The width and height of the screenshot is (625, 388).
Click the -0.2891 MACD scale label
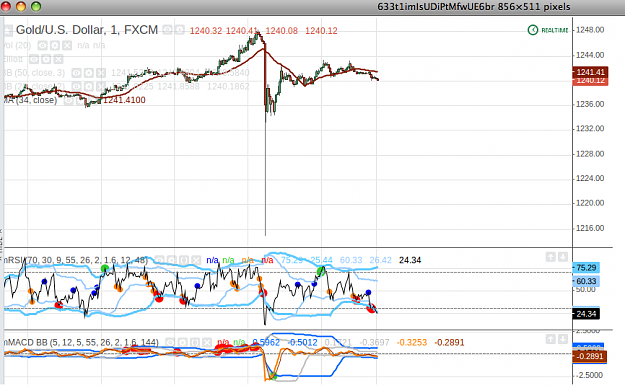click(590, 356)
